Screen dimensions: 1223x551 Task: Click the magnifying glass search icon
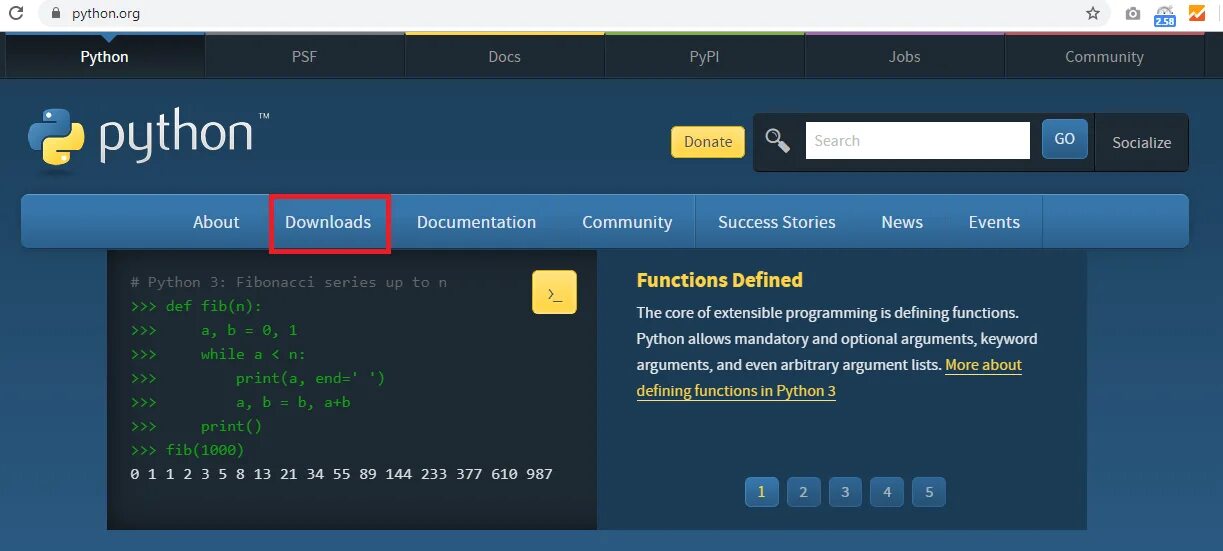pyautogui.click(x=778, y=140)
